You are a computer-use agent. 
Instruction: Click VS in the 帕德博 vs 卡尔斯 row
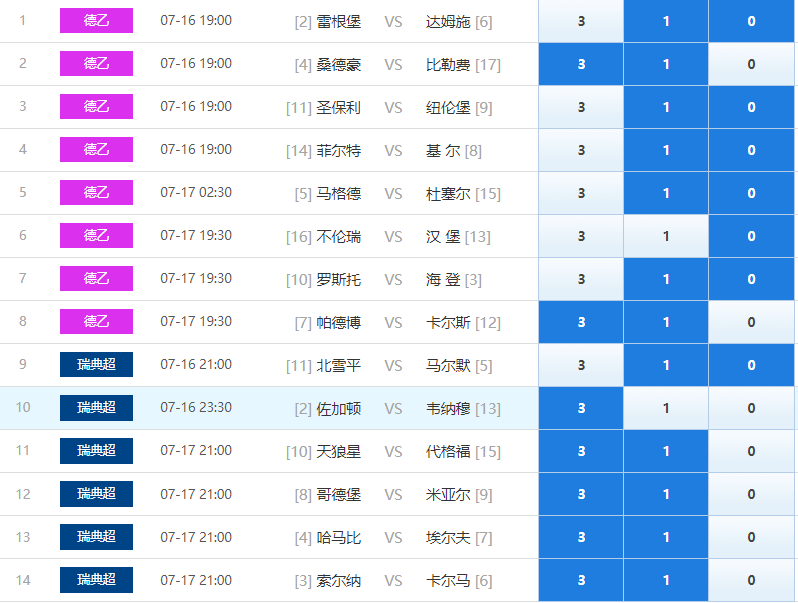pos(393,323)
